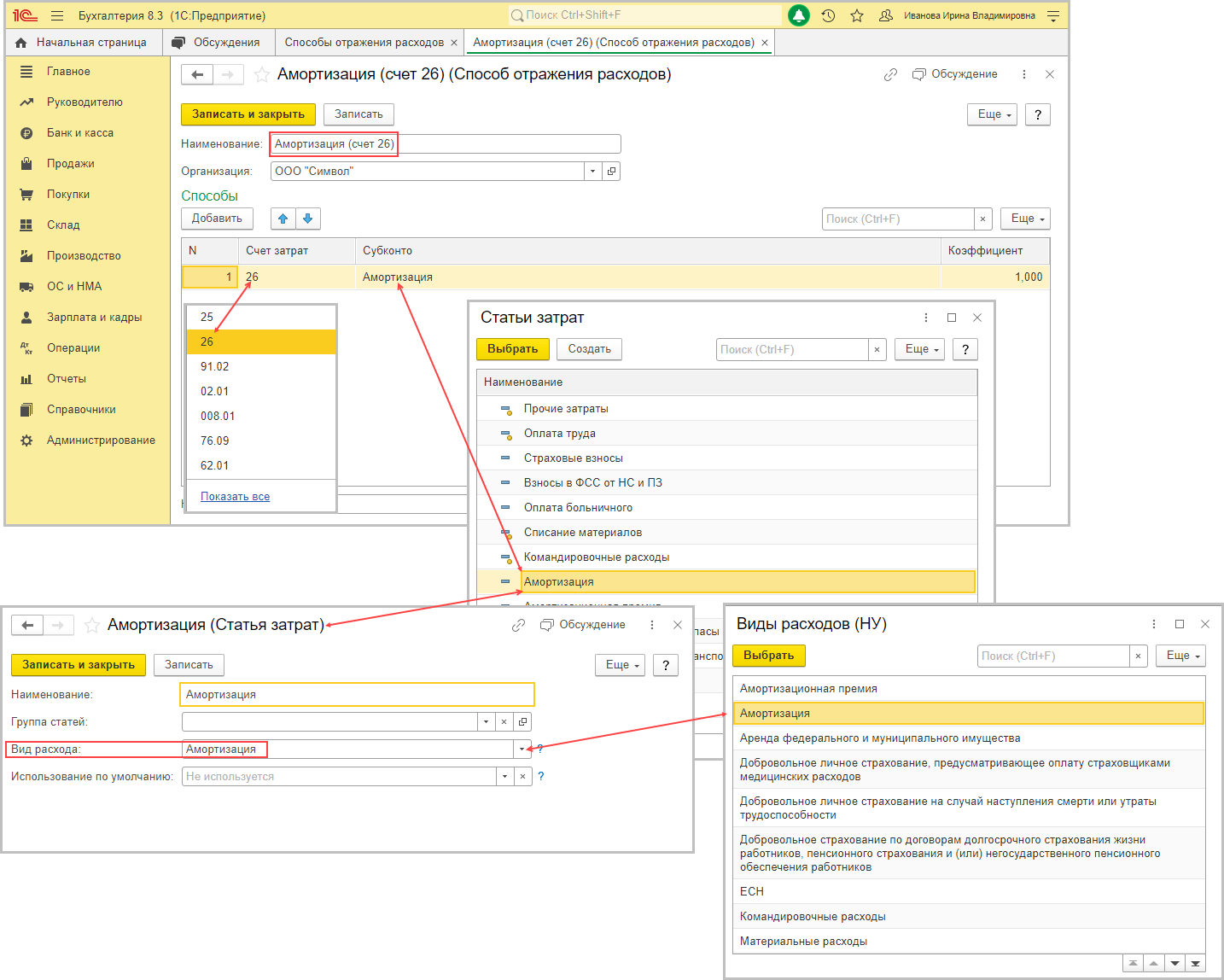Viewport: 1224px width, 980px height.
Task: Expand the Вид расхода dropdown arrow
Action: 522,750
